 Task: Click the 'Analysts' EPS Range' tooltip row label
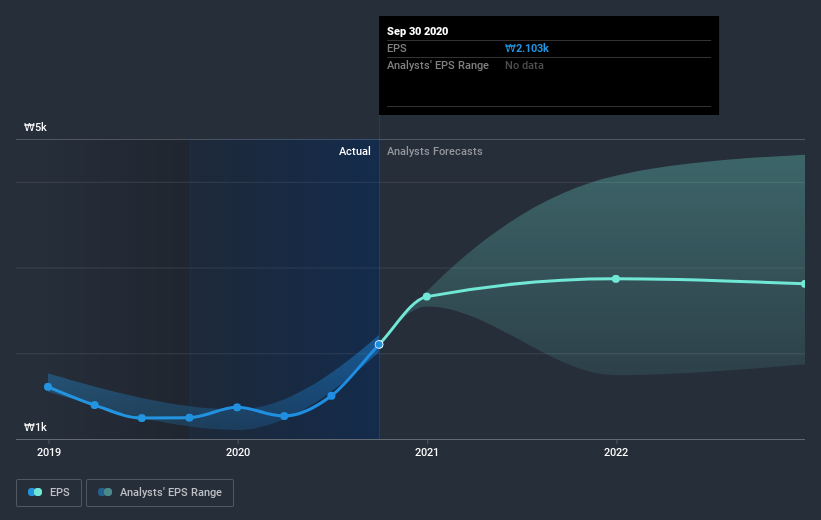(438, 65)
